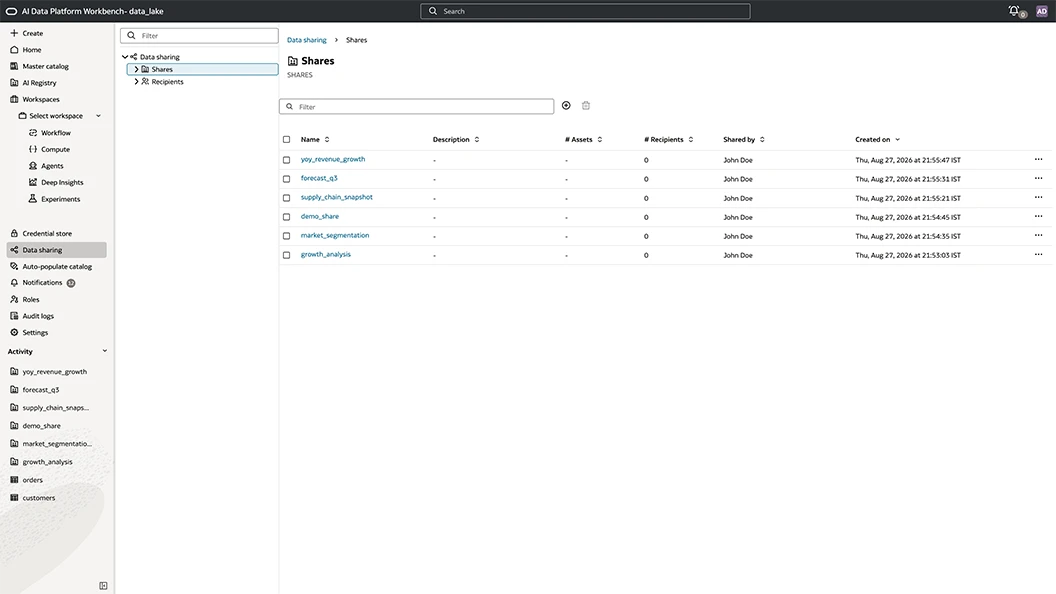The height and width of the screenshot is (594, 1056).
Task: Open row actions for forecast_q3
Action: coord(1038,178)
